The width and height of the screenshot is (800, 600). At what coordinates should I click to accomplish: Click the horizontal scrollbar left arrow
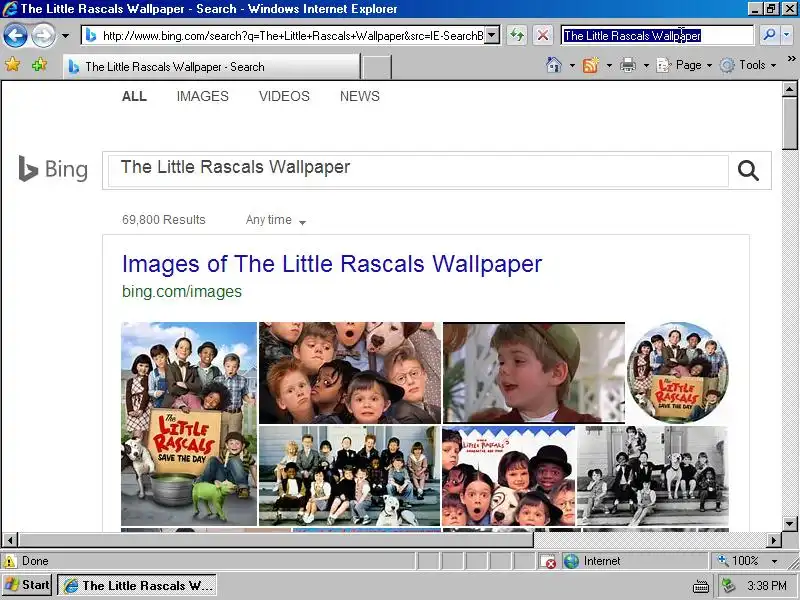point(10,539)
